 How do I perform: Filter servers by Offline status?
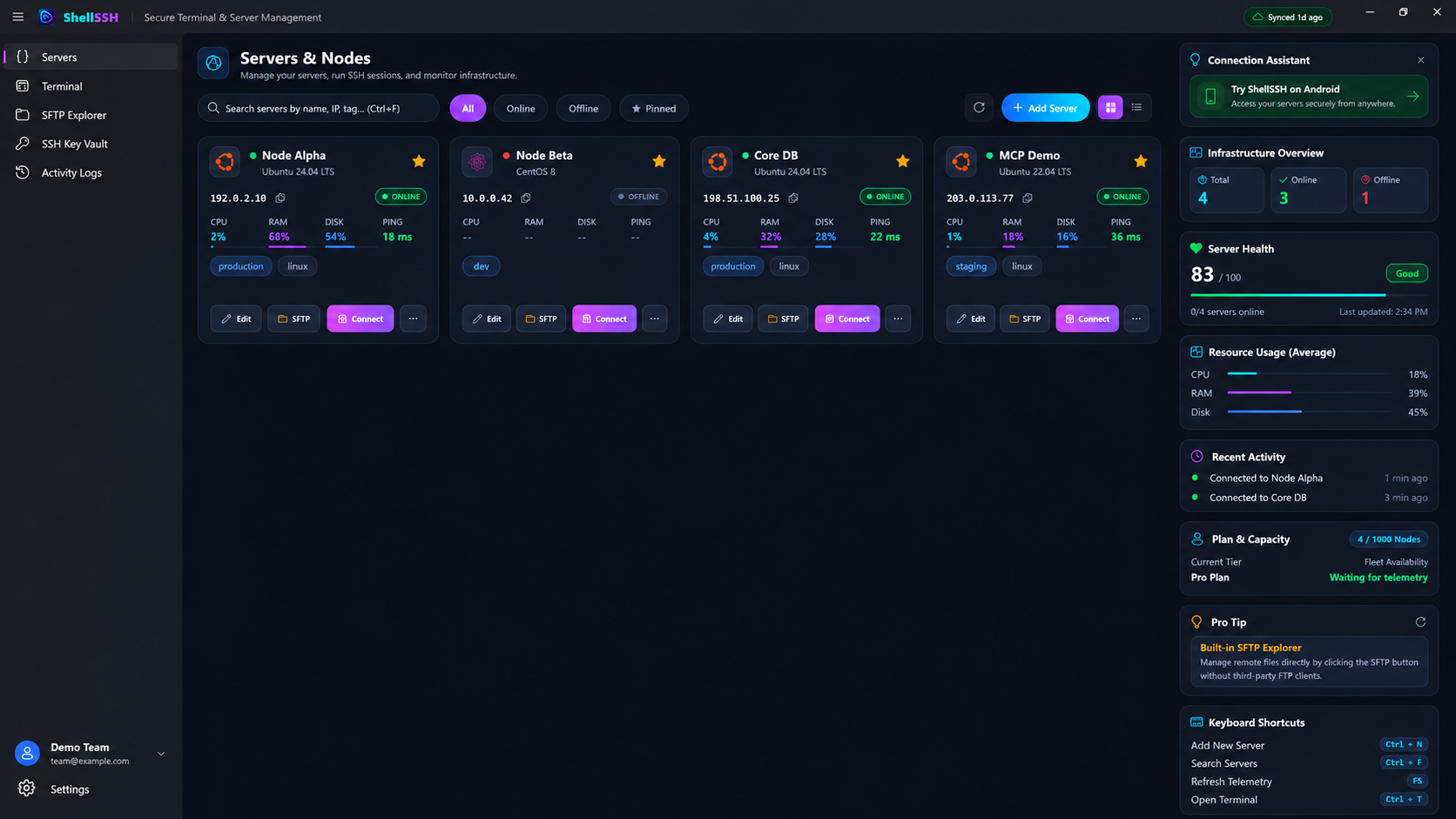coord(583,108)
